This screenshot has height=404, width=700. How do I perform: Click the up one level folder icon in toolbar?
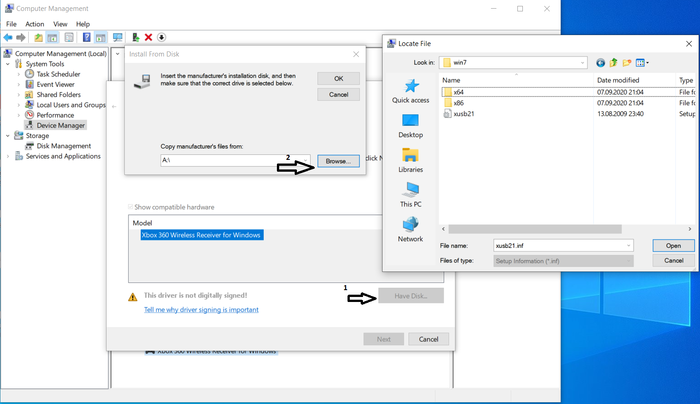[x=38, y=37]
